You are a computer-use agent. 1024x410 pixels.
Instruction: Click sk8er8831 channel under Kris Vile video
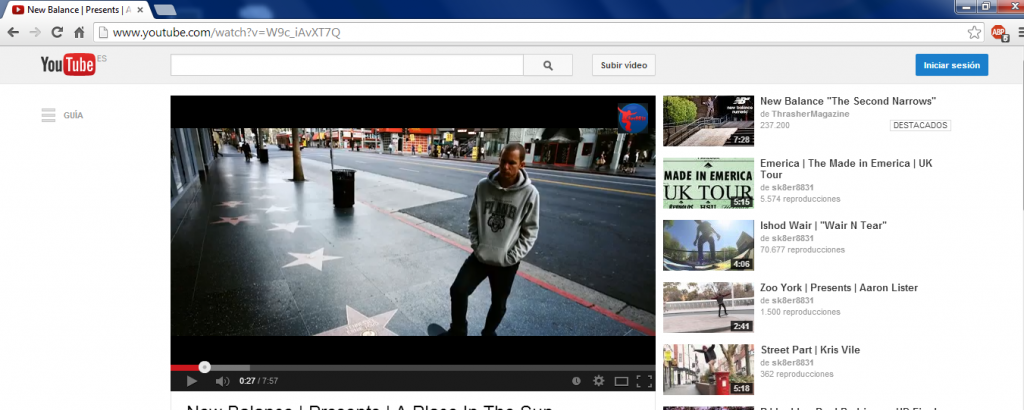792,362
